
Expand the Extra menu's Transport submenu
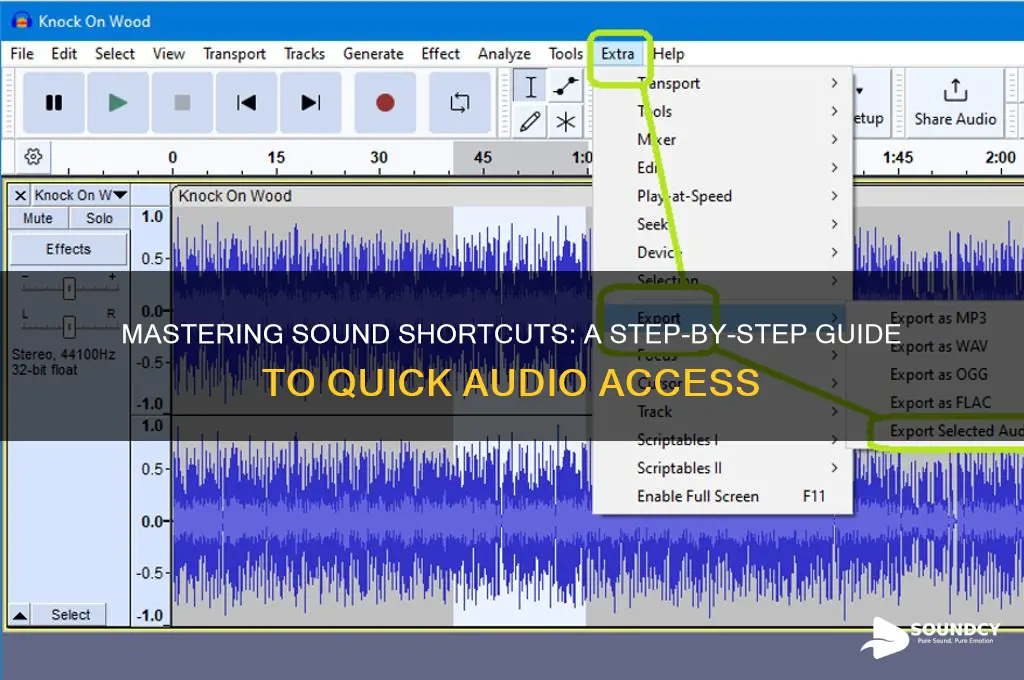click(x=722, y=83)
